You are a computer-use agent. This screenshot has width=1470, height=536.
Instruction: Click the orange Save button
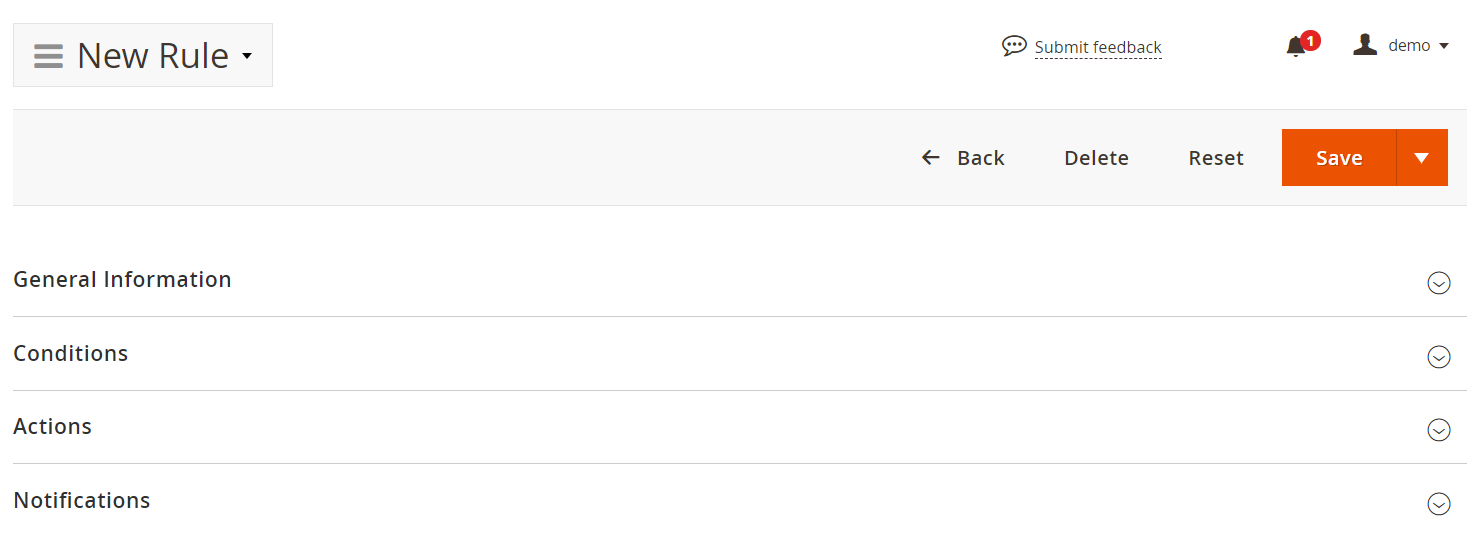coord(1339,158)
